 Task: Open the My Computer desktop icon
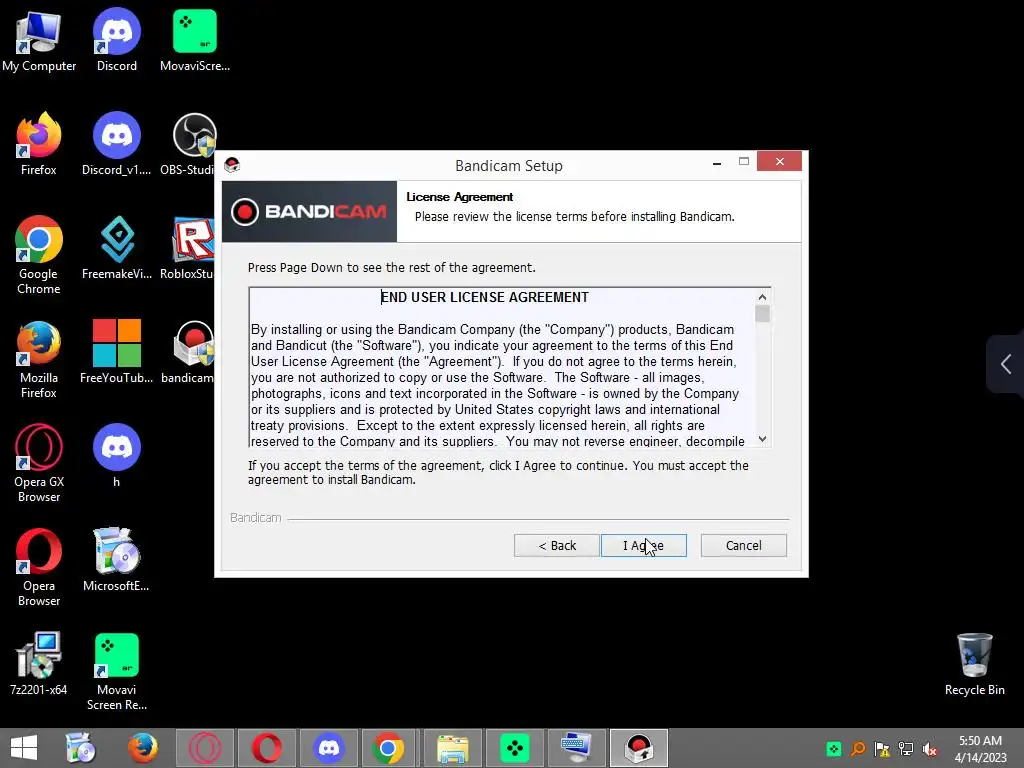[x=39, y=40]
